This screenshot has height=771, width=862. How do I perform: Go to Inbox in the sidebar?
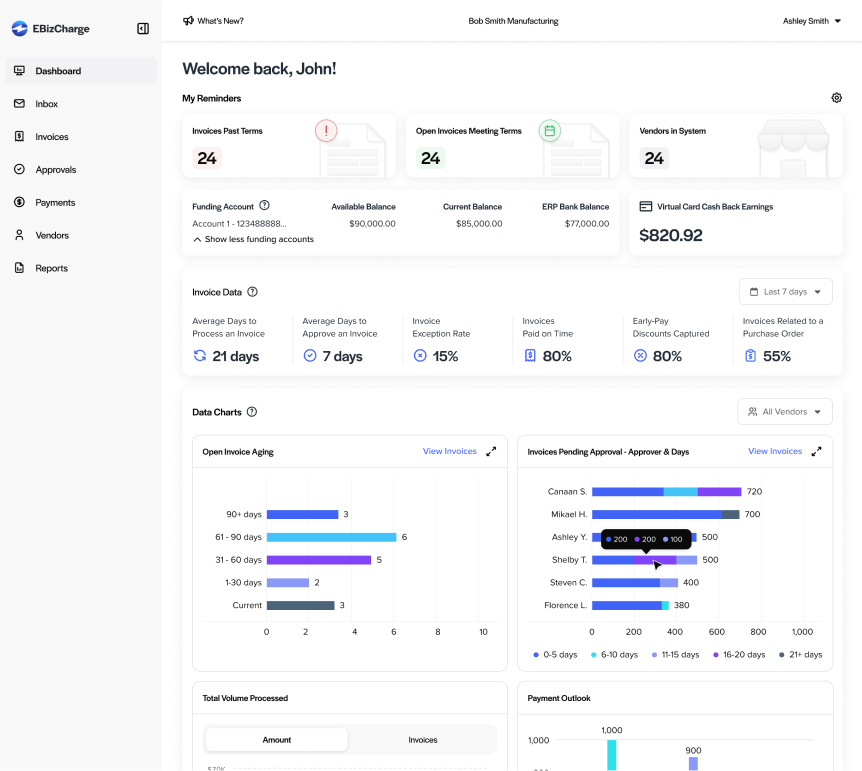click(x=81, y=104)
